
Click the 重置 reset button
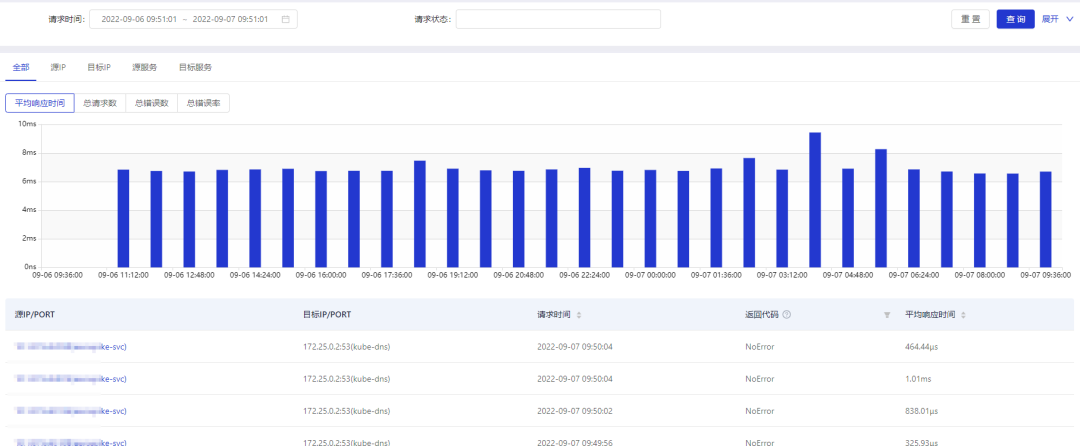970,19
